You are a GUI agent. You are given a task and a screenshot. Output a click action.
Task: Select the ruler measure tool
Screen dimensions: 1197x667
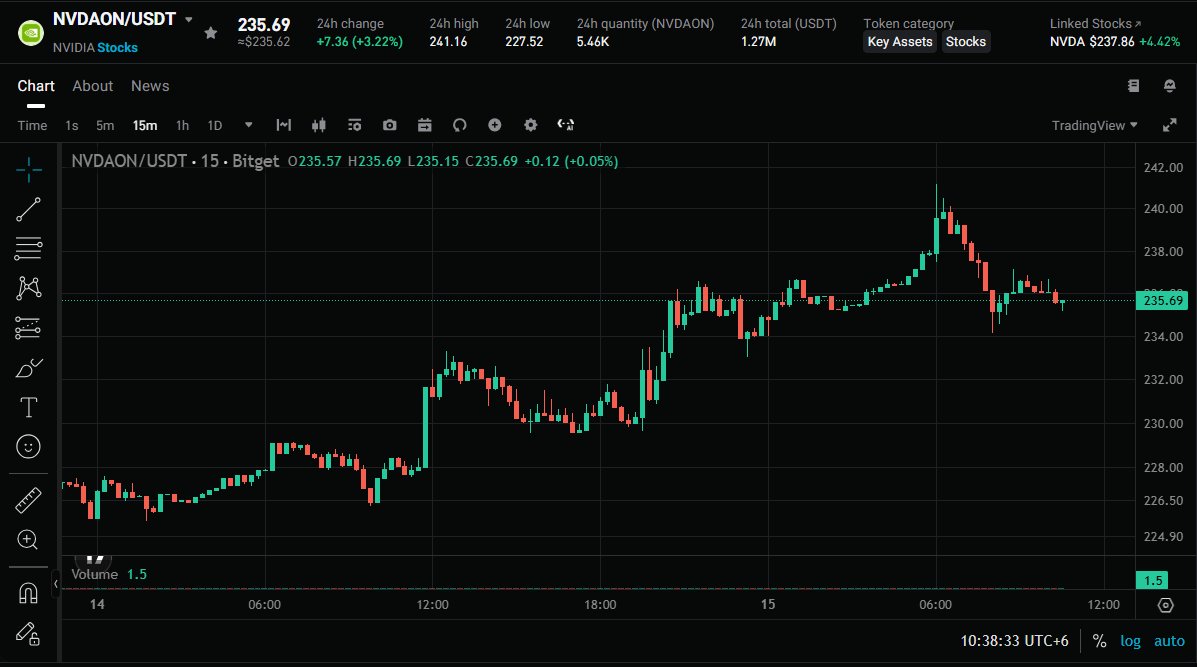(x=28, y=501)
